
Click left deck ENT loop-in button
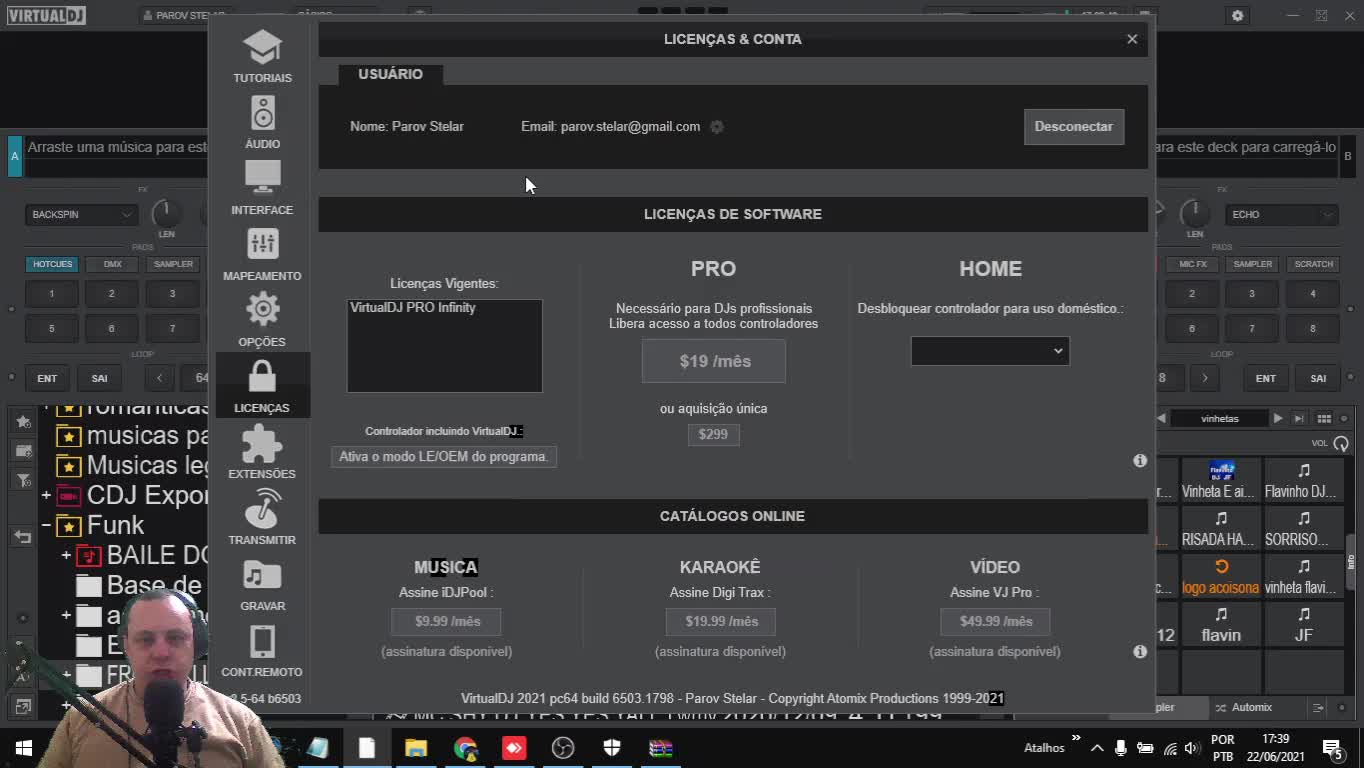(x=47, y=378)
